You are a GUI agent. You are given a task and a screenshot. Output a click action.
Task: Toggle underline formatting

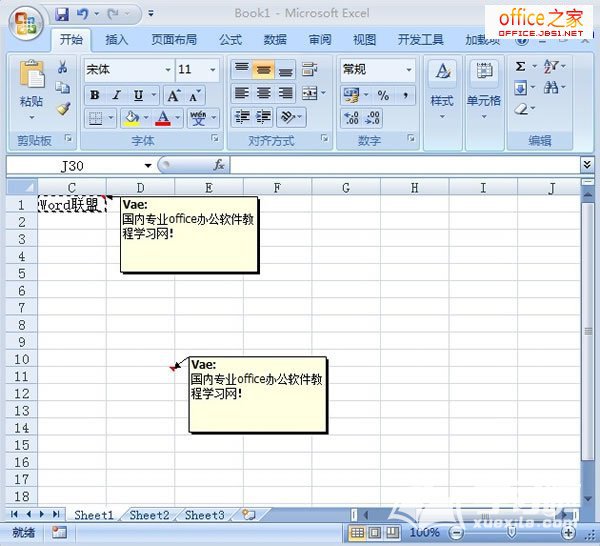point(139,95)
